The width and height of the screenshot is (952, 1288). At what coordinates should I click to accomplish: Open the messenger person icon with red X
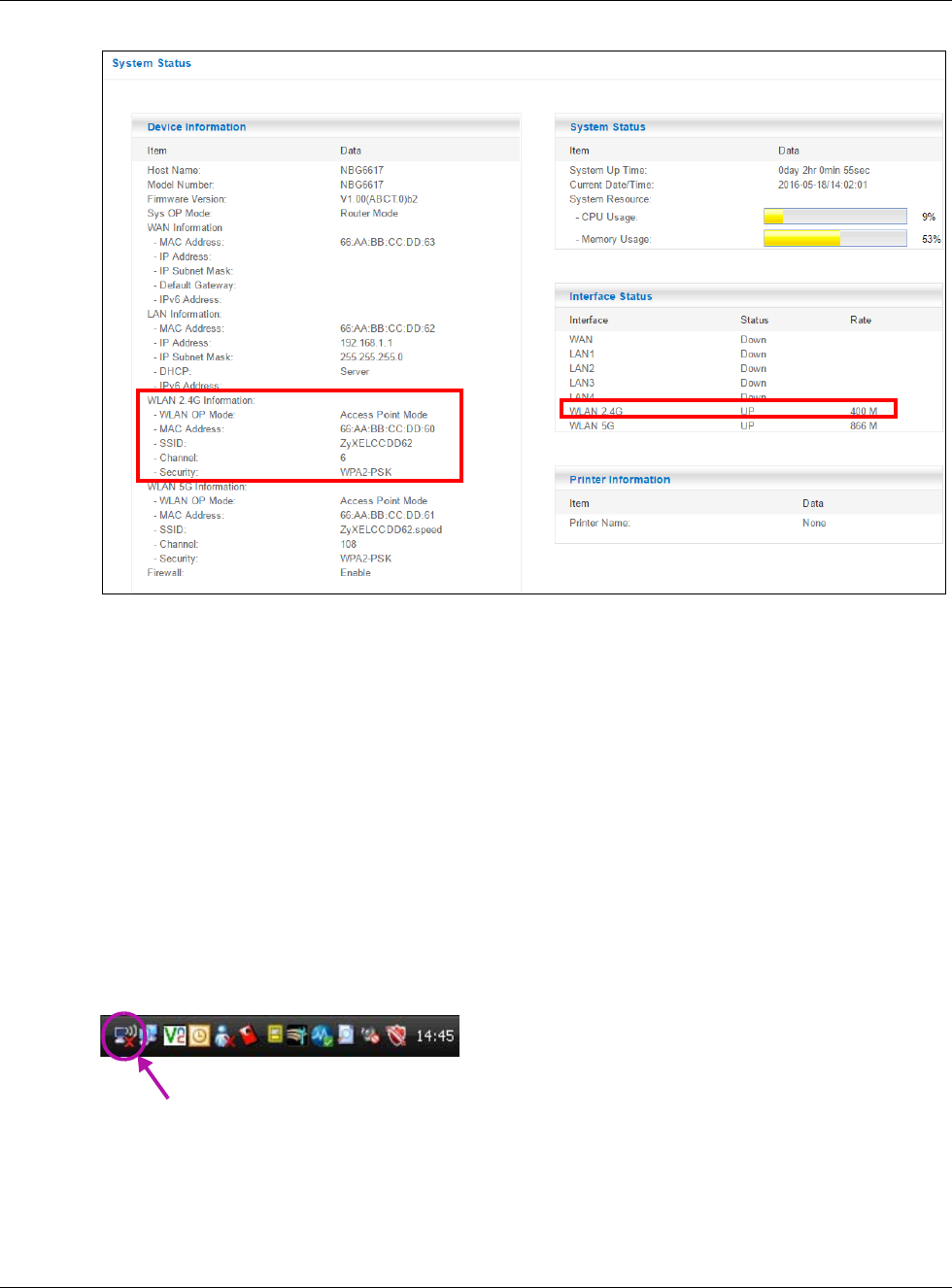224,1037
